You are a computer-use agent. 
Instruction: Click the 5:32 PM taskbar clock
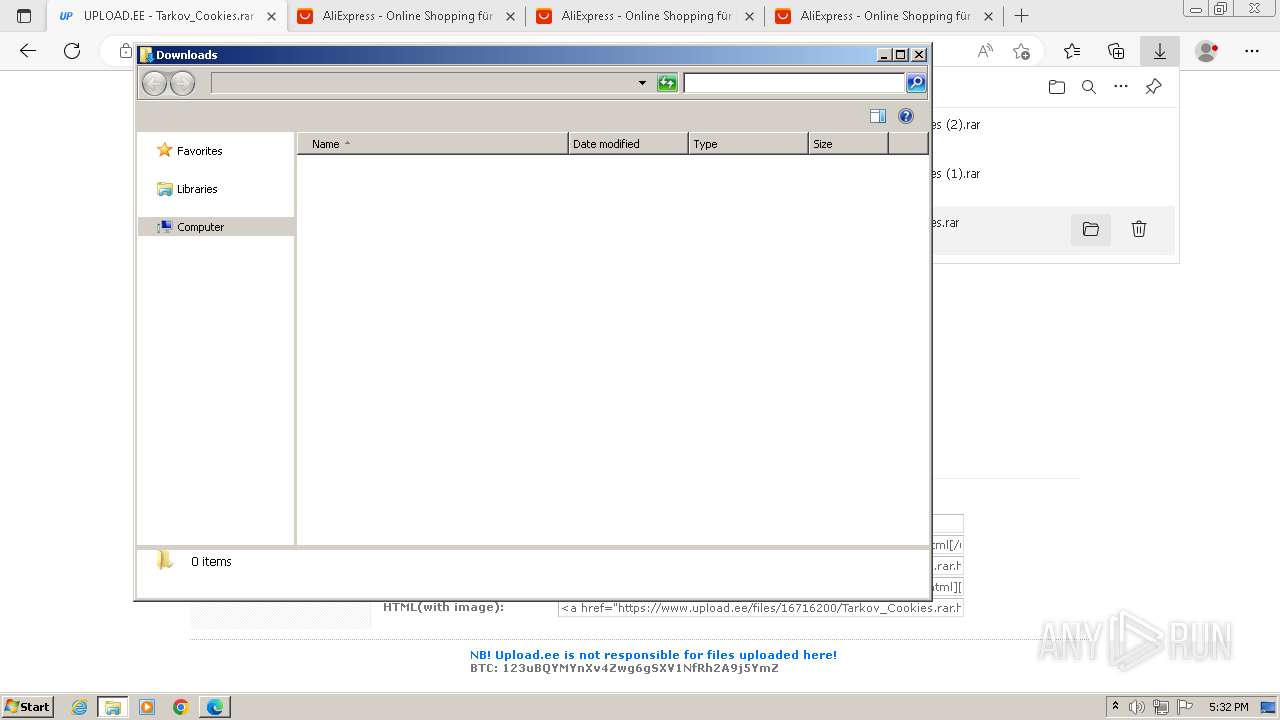pos(1229,707)
